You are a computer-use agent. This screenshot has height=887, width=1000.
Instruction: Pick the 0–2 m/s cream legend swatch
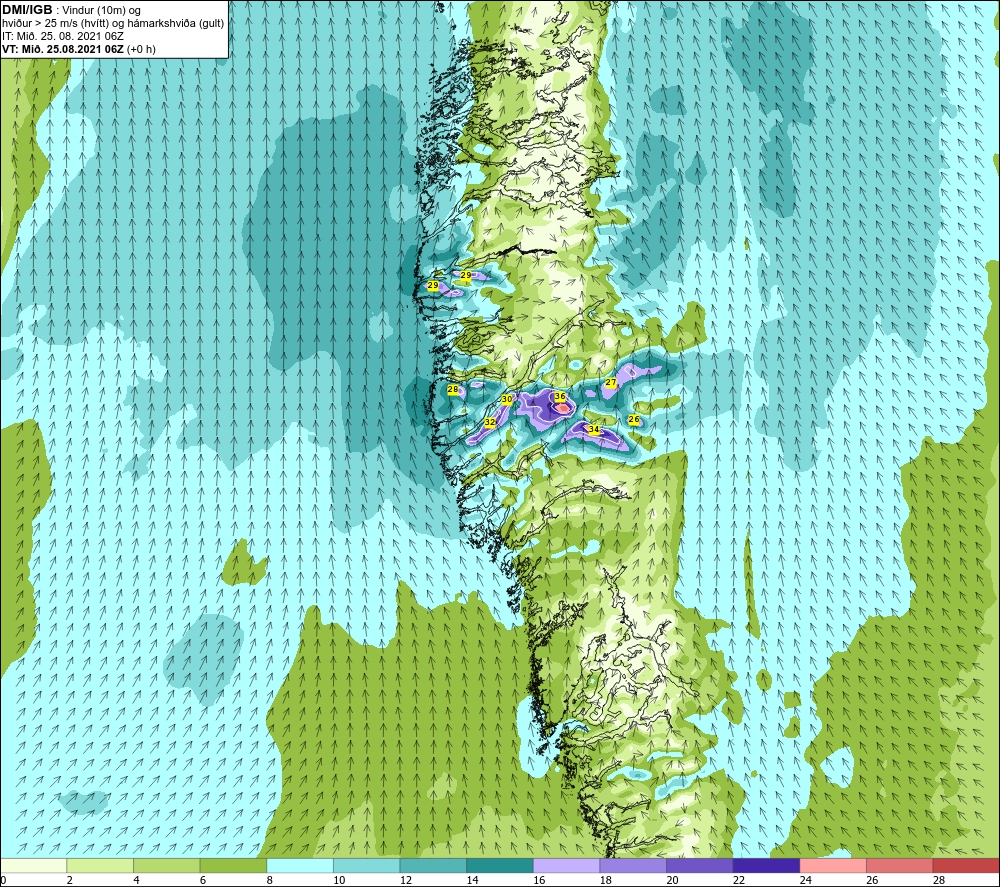tap(33, 866)
